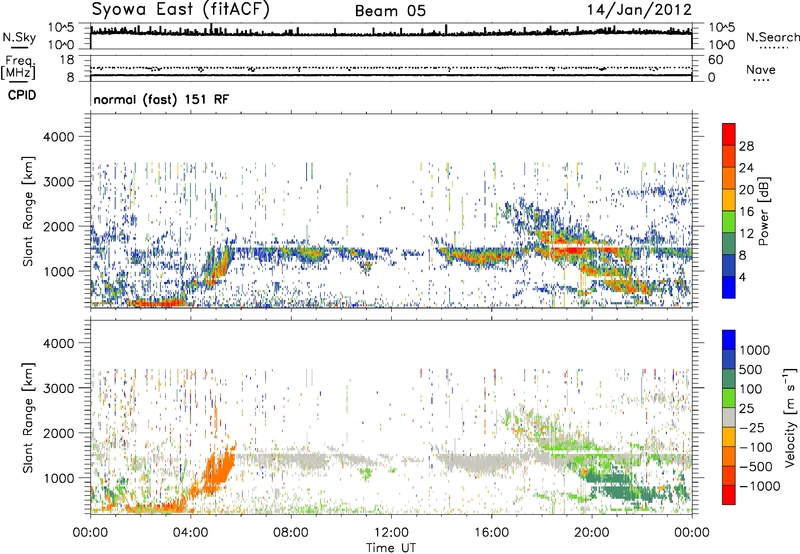Click the 'N.Sky' legend label
This screenshot has width=800, height=554.
coord(19,37)
